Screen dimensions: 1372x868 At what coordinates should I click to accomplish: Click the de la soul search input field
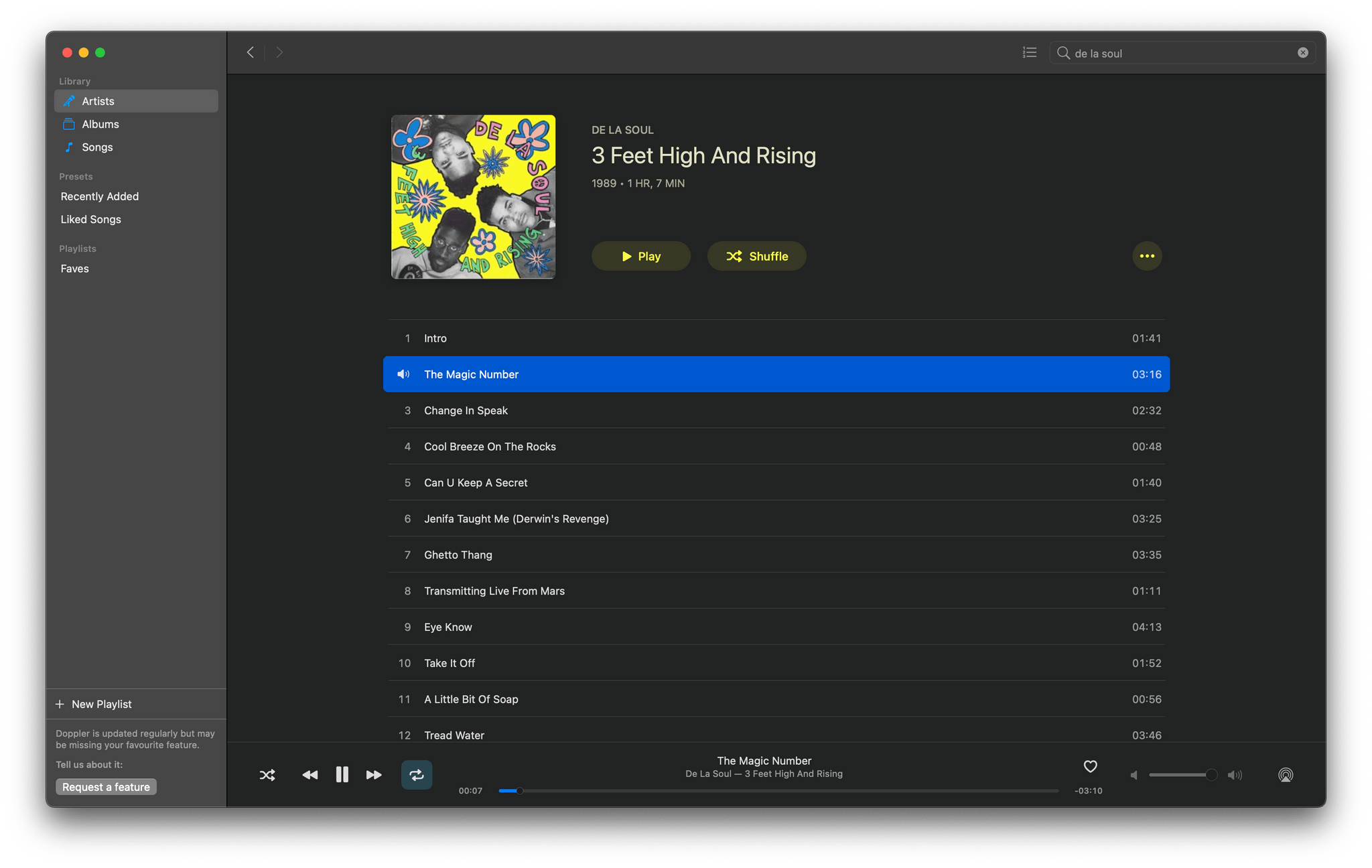[1182, 52]
